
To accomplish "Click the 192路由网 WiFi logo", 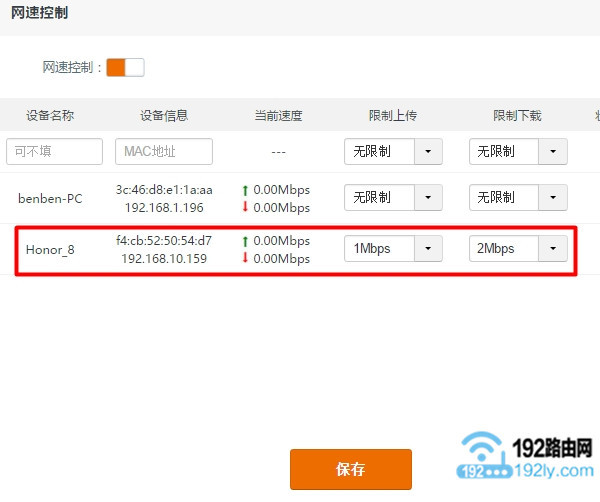I will [x=485, y=455].
